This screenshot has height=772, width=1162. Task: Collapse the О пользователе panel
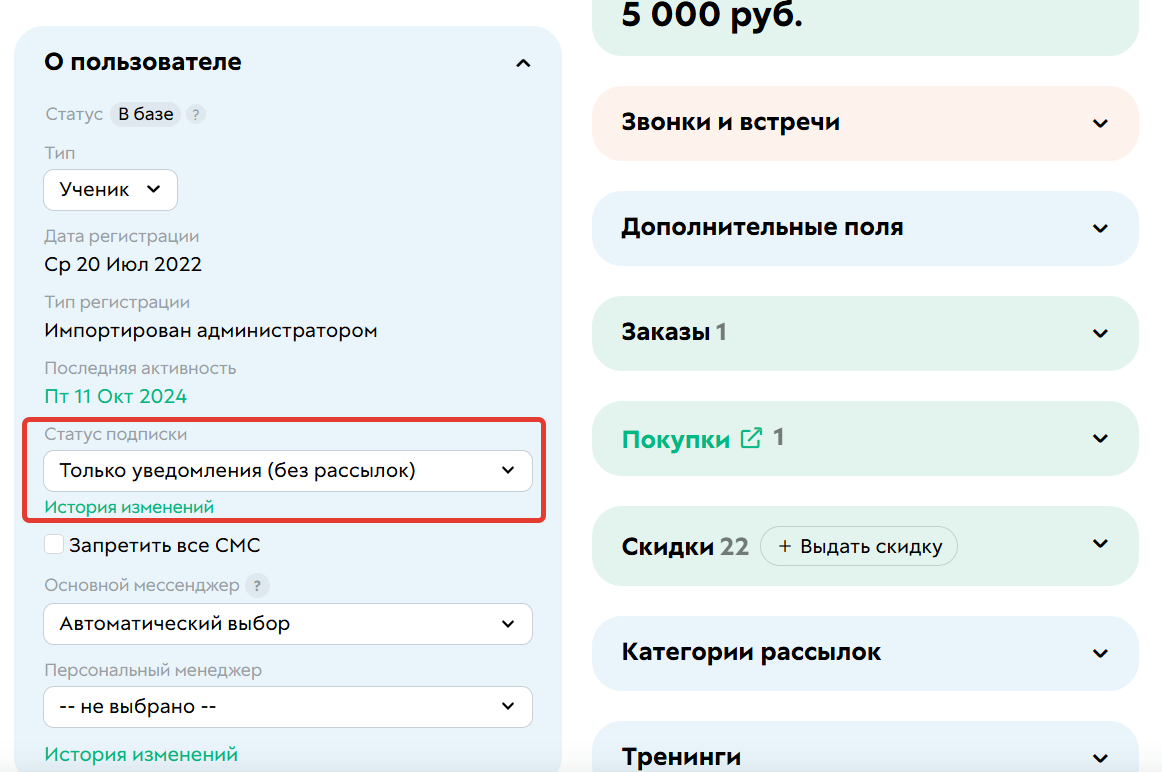point(523,62)
